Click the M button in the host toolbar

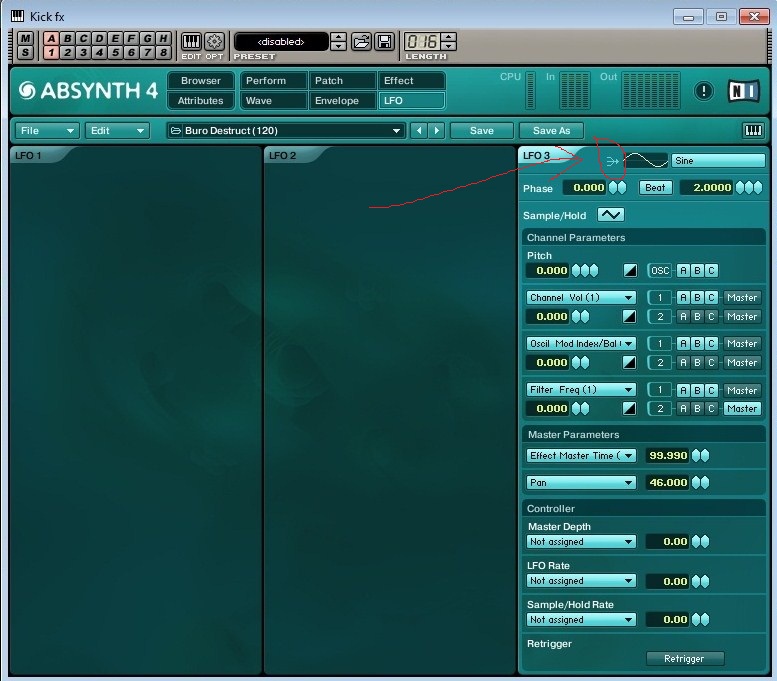[25, 38]
